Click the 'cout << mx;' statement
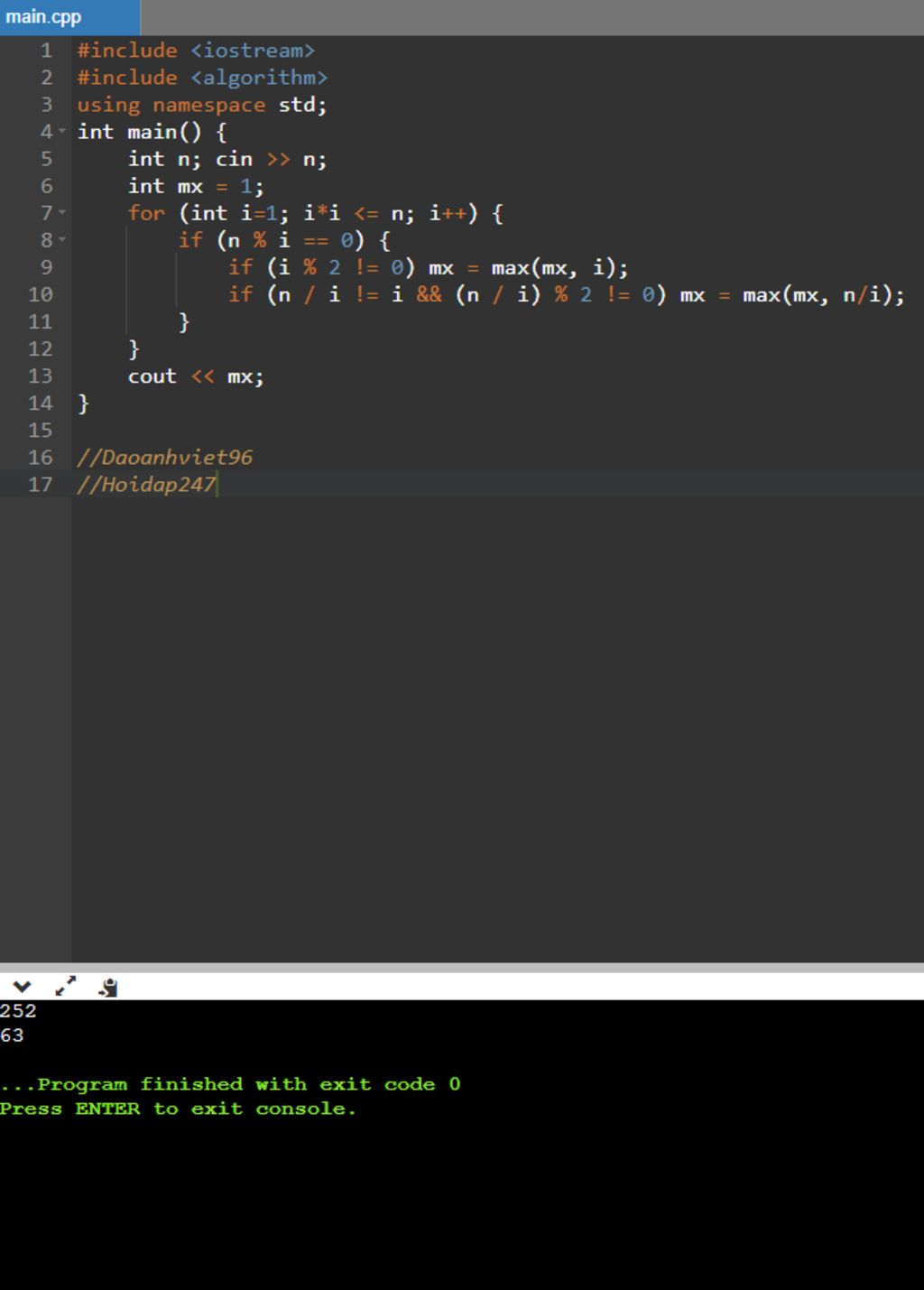The width and height of the screenshot is (924, 1290). tap(196, 376)
